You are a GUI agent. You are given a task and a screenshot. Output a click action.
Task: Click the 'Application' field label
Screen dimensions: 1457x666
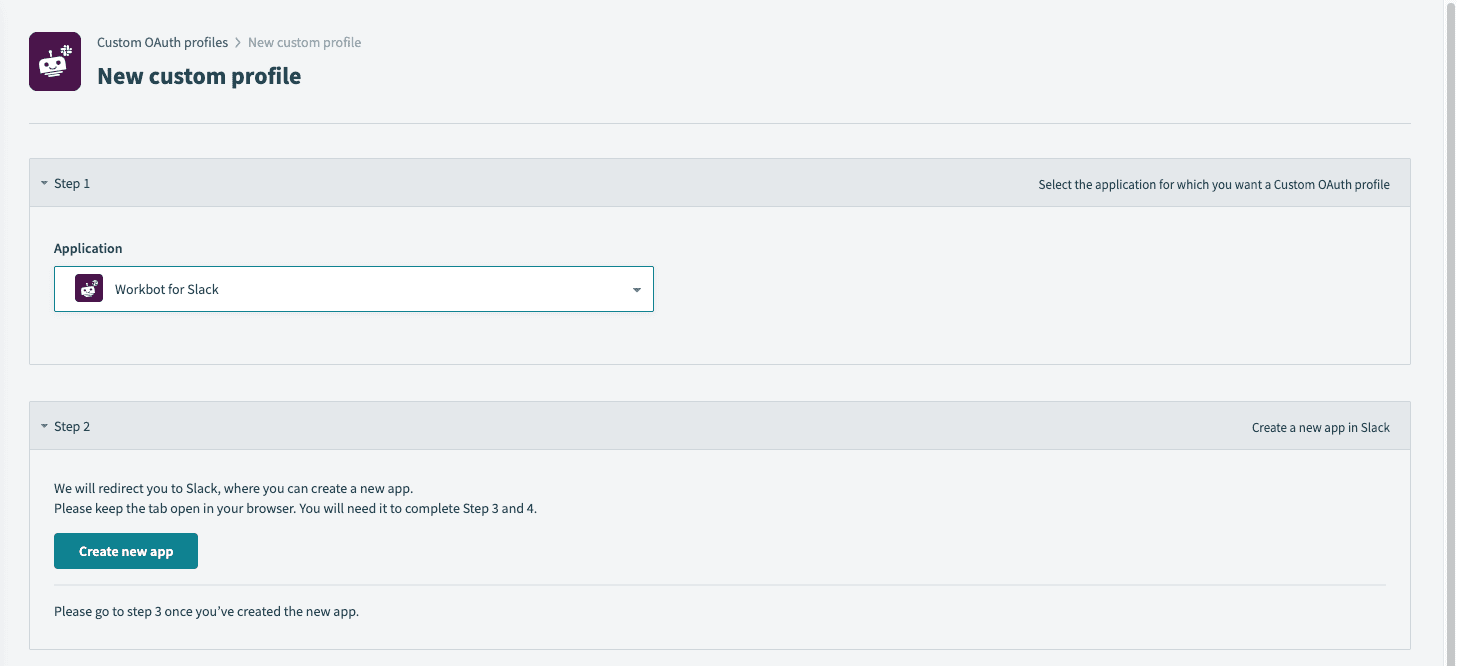(88, 248)
